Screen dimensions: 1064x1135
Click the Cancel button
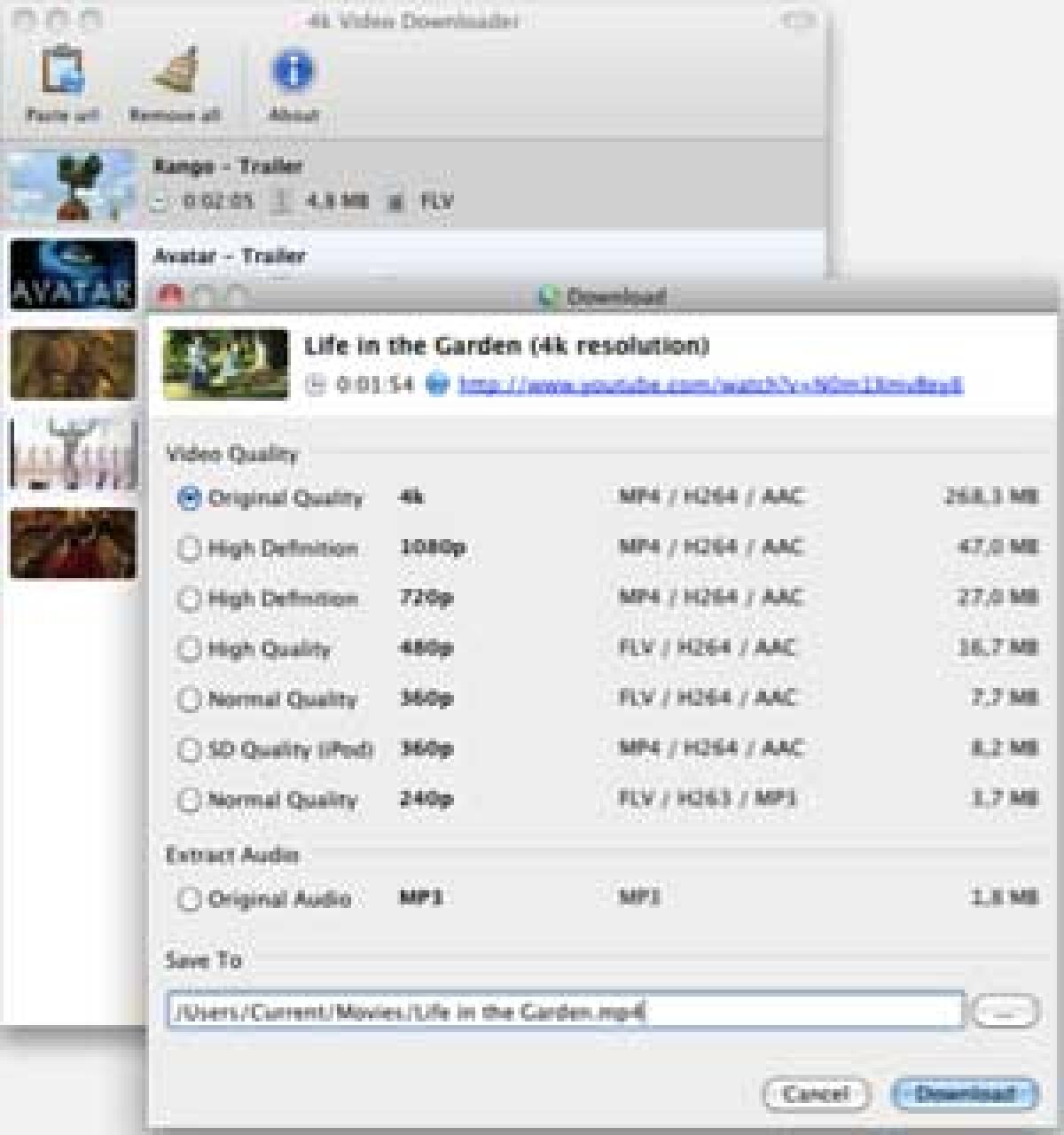coord(816,1093)
